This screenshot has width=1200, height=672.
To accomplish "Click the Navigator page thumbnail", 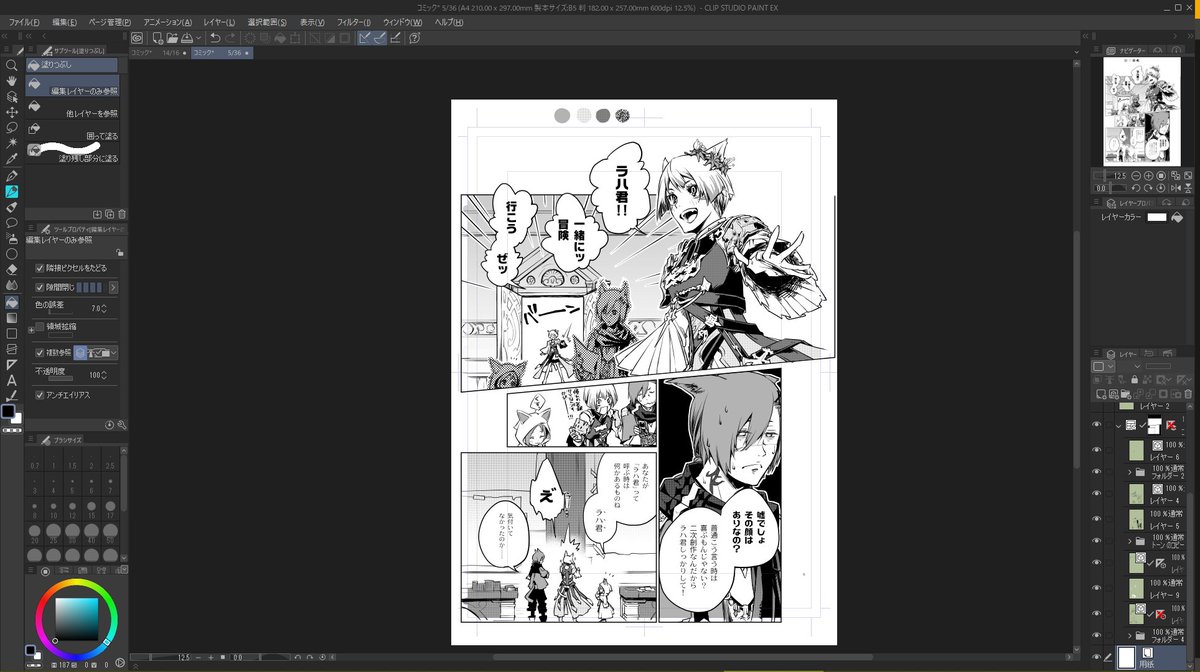I will click(x=1142, y=111).
